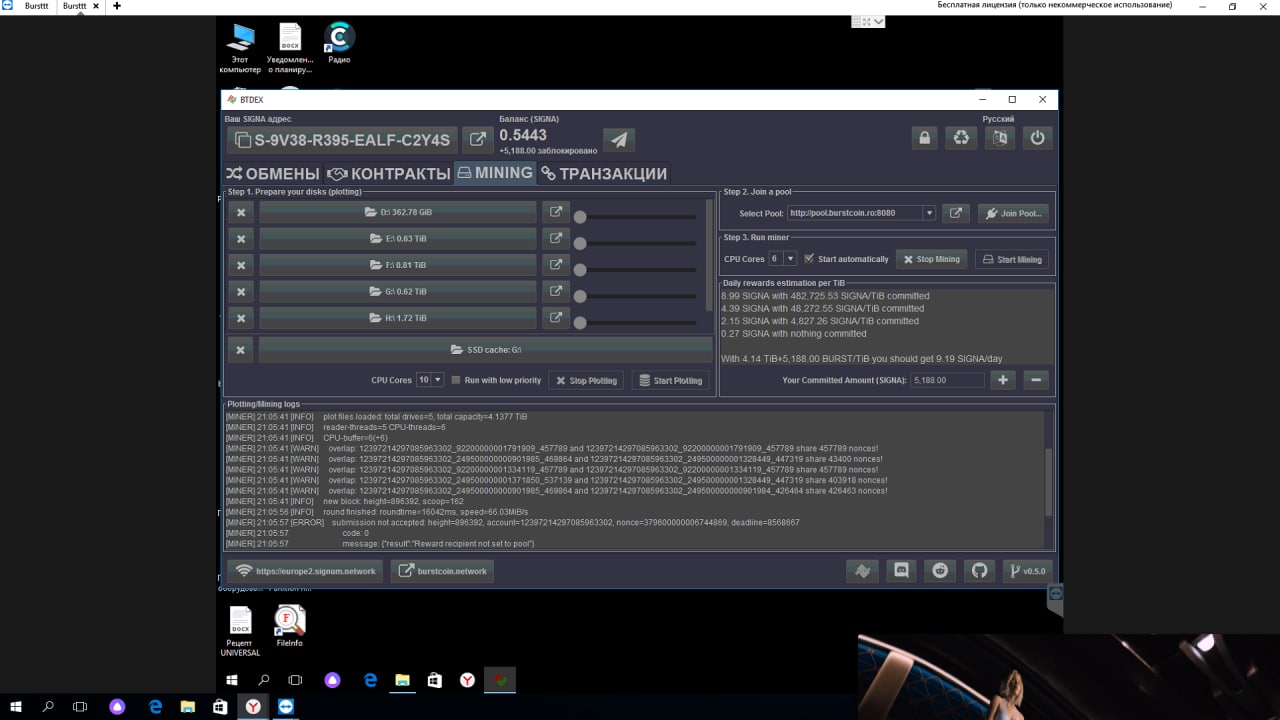
Task: Open the SIGNA address in explorer
Action: click(478, 140)
